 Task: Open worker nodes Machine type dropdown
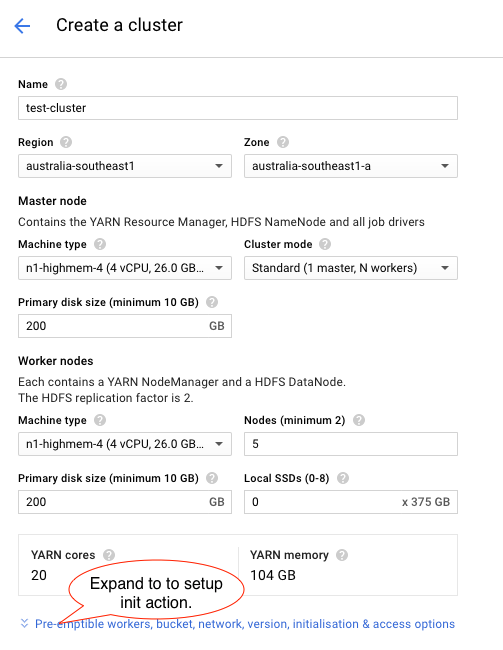tap(125, 444)
